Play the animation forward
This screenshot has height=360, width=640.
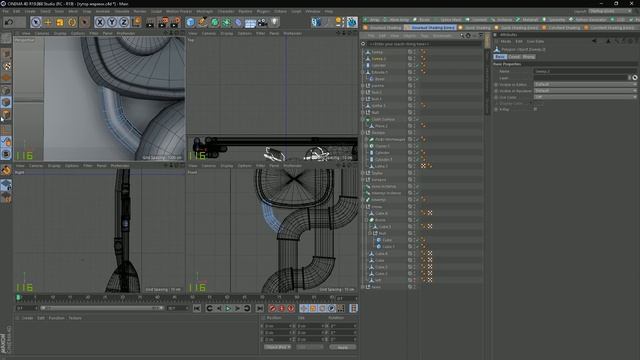228,308
